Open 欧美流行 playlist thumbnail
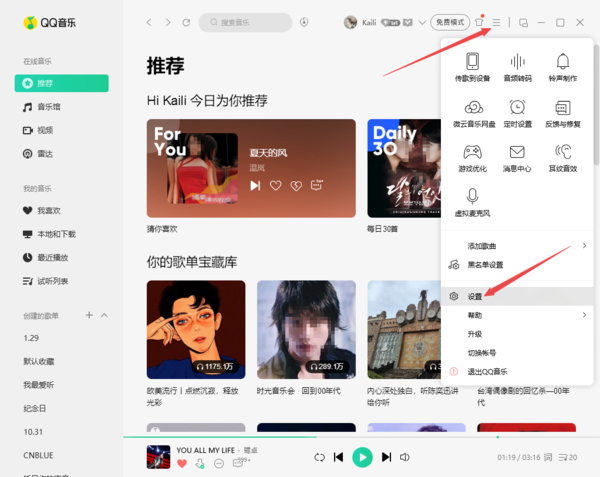This screenshot has width=600, height=477. click(x=196, y=330)
